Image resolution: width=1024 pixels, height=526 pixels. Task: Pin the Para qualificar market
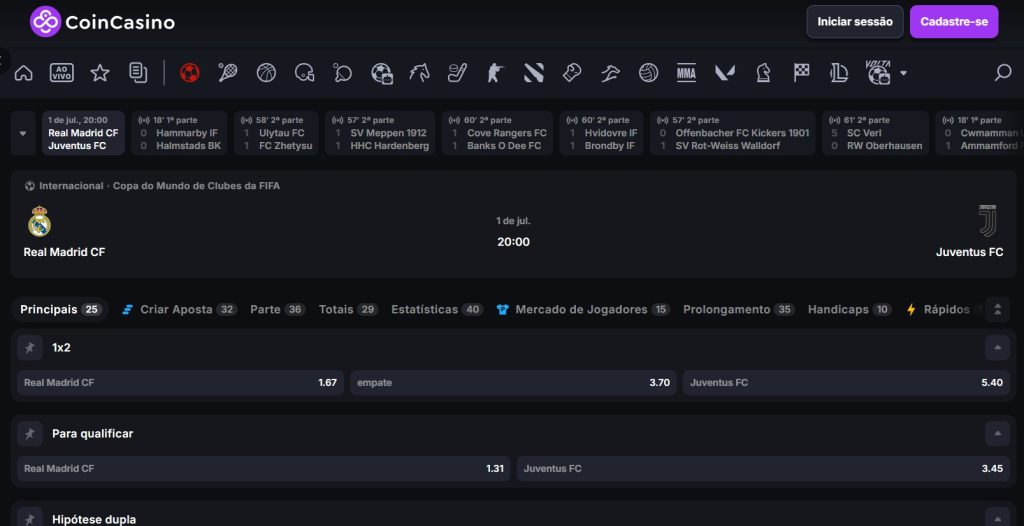coord(30,433)
